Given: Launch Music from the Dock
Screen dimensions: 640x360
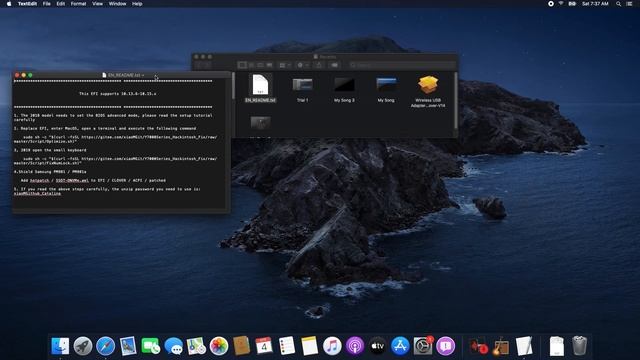Looking at the screenshot, I should coord(332,346).
